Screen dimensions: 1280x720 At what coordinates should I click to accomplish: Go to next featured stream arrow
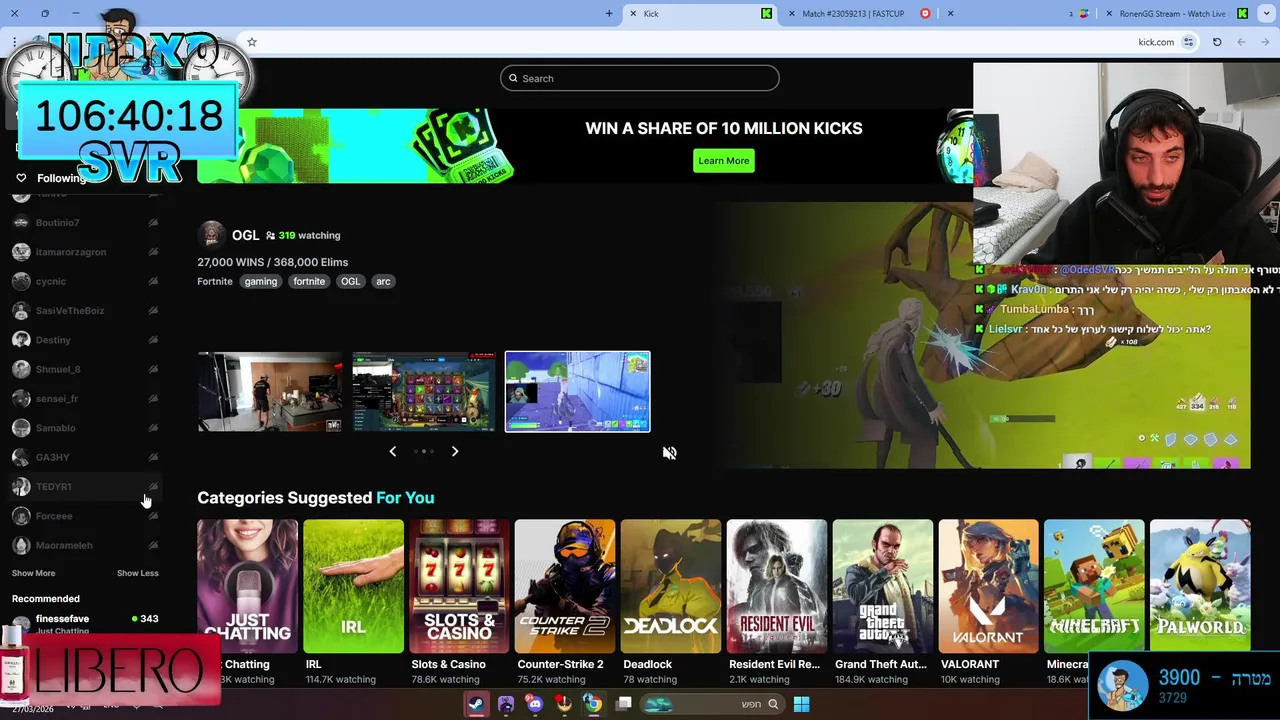455,451
